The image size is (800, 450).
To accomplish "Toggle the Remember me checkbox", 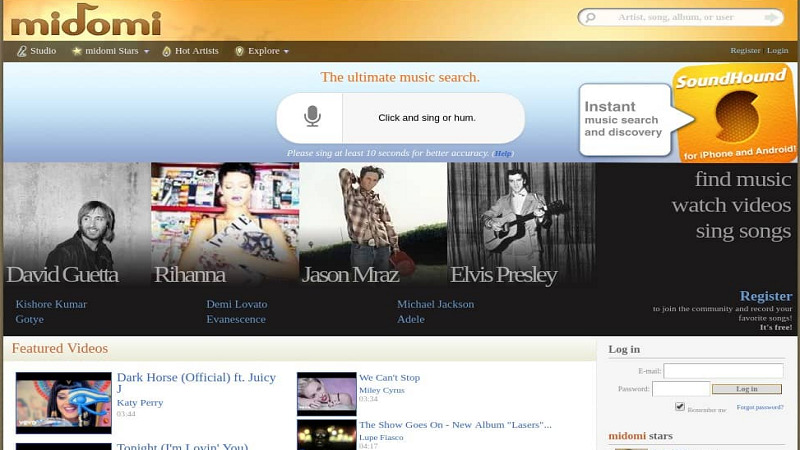I will point(680,407).
